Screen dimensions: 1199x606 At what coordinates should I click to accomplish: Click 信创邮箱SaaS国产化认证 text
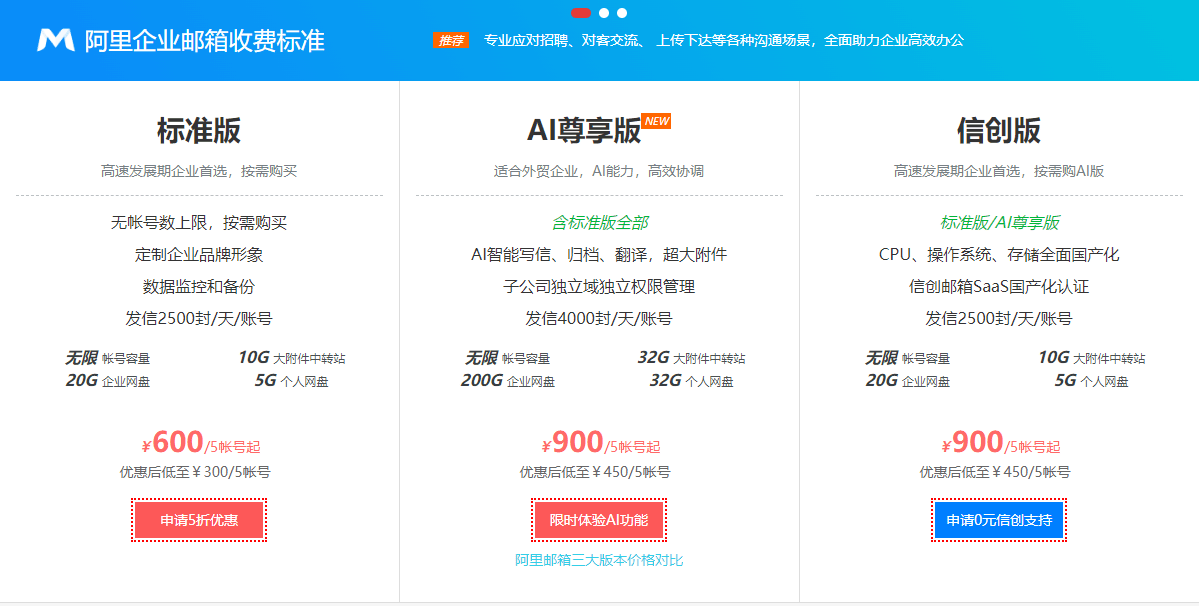pos(999,287)
